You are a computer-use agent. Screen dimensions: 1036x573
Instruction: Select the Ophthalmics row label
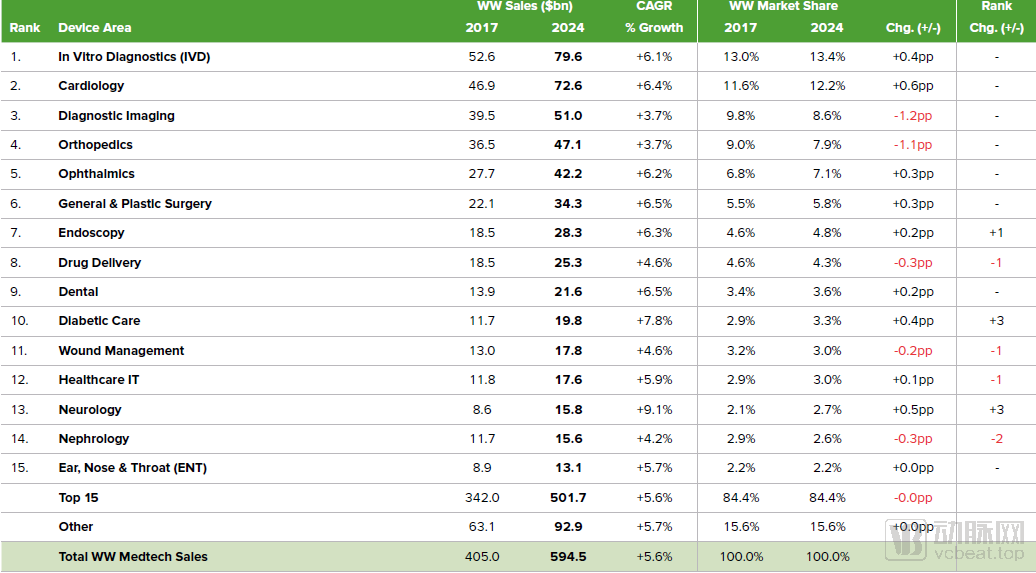point(96,174)
